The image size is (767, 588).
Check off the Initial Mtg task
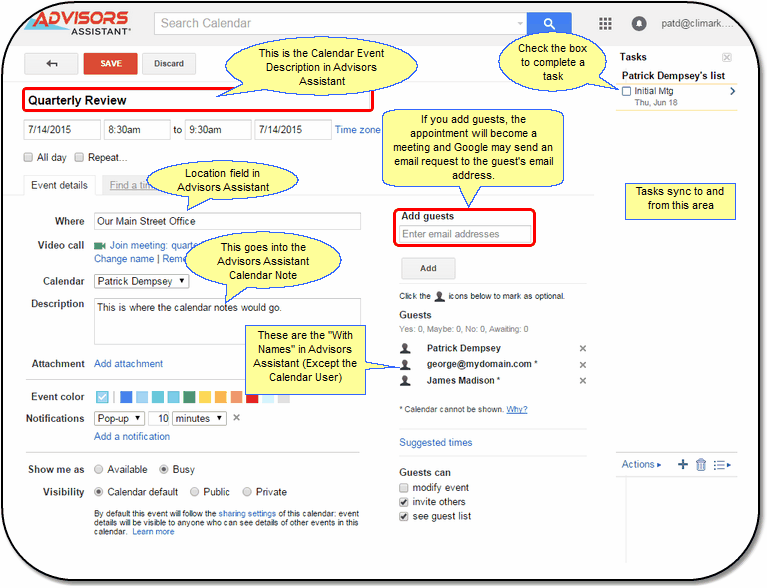[626, 91]
